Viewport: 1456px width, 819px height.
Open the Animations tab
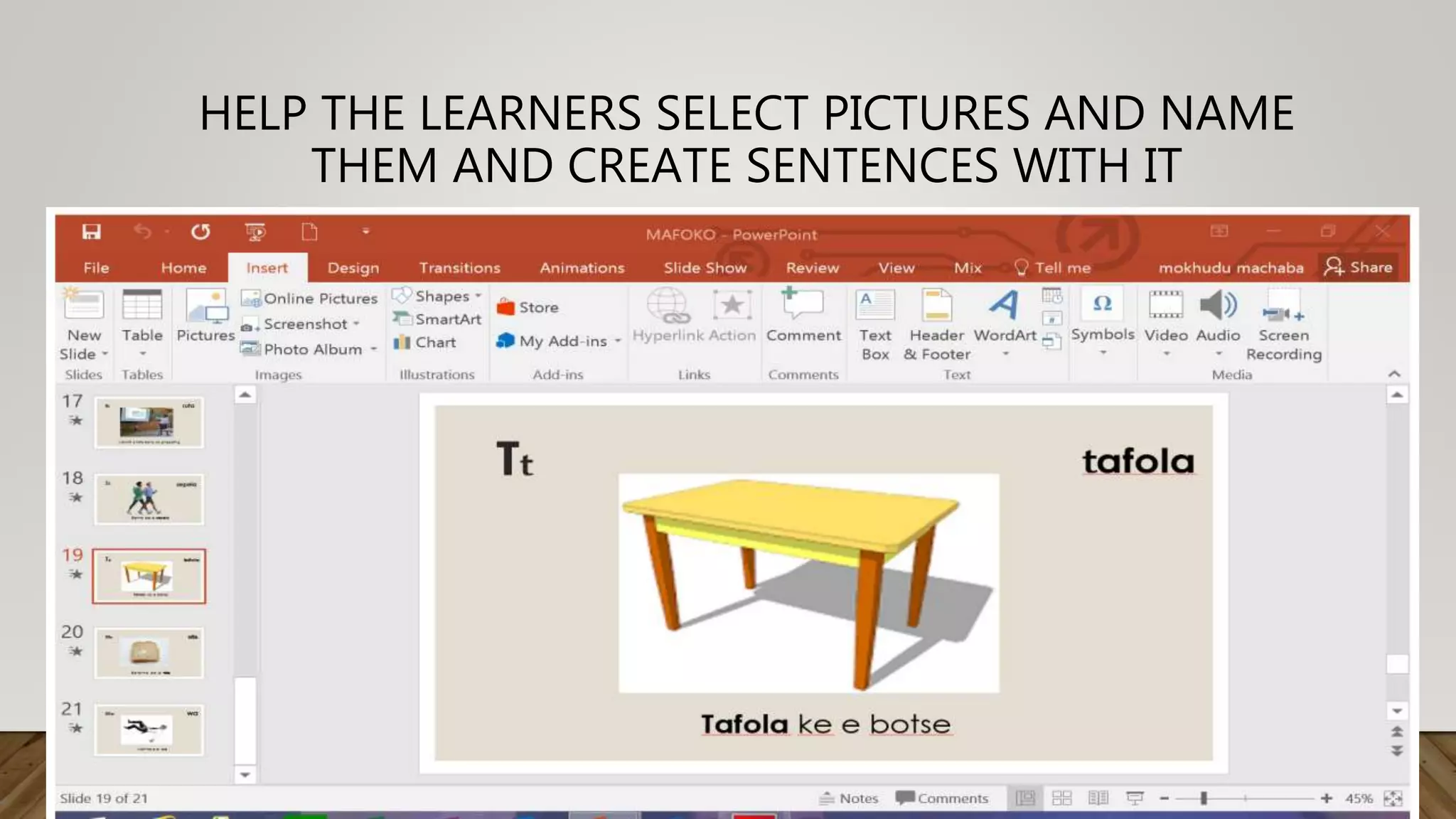click(582, 268)
